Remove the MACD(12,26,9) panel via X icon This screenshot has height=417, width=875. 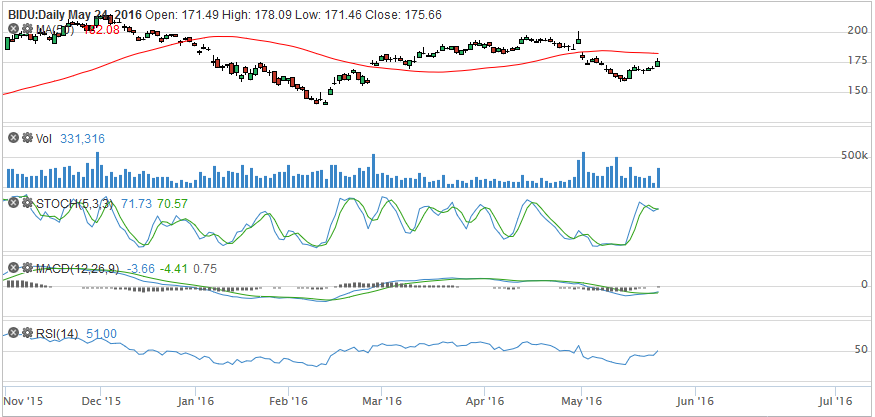pyautogui.click(x=14, y=268)
